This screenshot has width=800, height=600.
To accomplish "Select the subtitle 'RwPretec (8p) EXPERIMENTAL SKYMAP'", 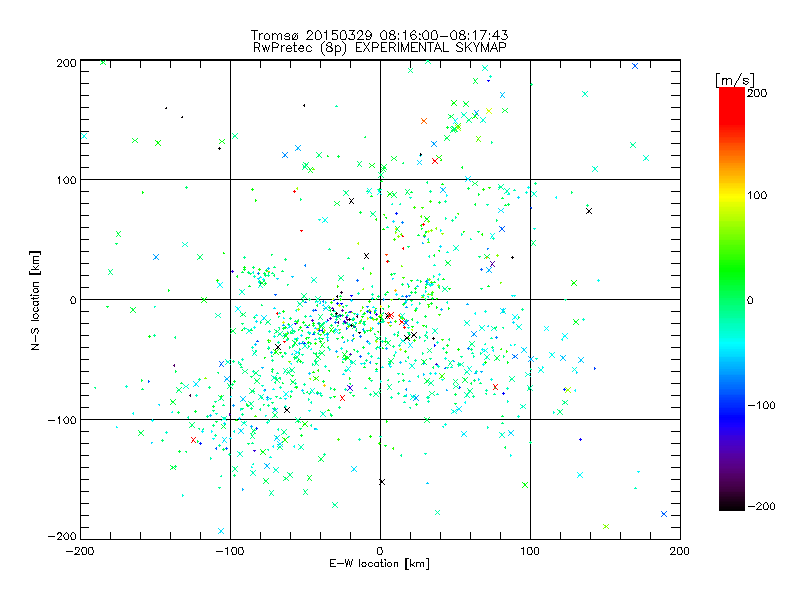I will (x=380, y=48).
